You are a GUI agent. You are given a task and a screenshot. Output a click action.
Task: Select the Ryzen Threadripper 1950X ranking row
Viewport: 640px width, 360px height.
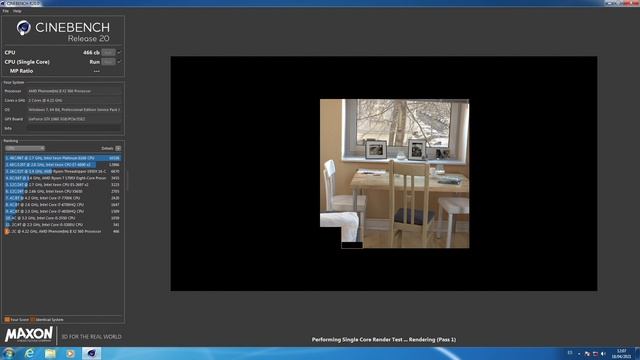tap(62, 171)
